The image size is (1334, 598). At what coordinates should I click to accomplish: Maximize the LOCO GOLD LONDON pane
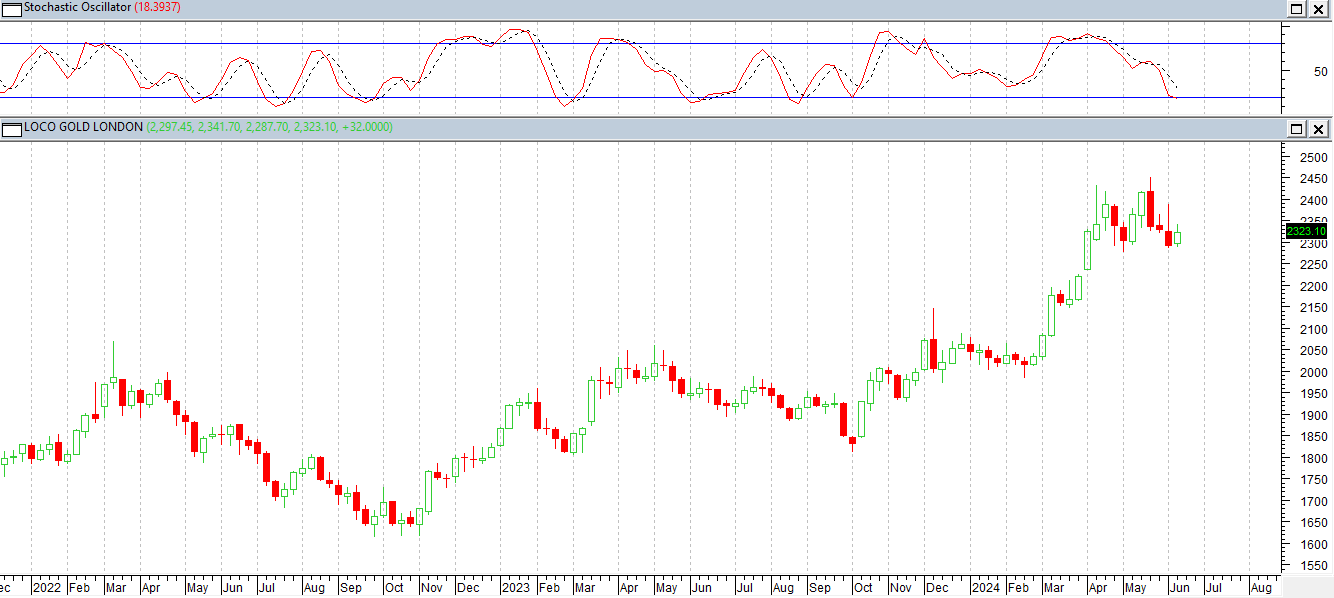tap(1297, 128)
